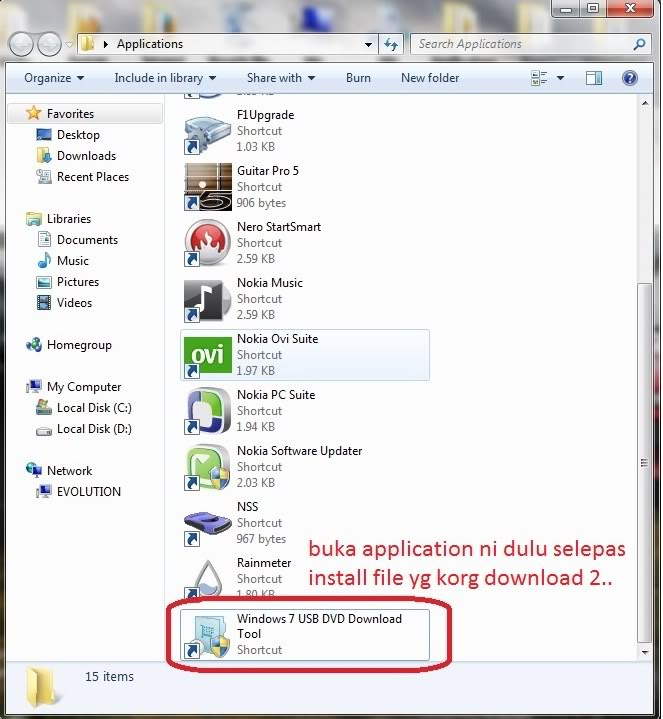Select the Guitar Pro 5 name text
This screenshot has height=719, width=663.
click(x=268, y=171)
